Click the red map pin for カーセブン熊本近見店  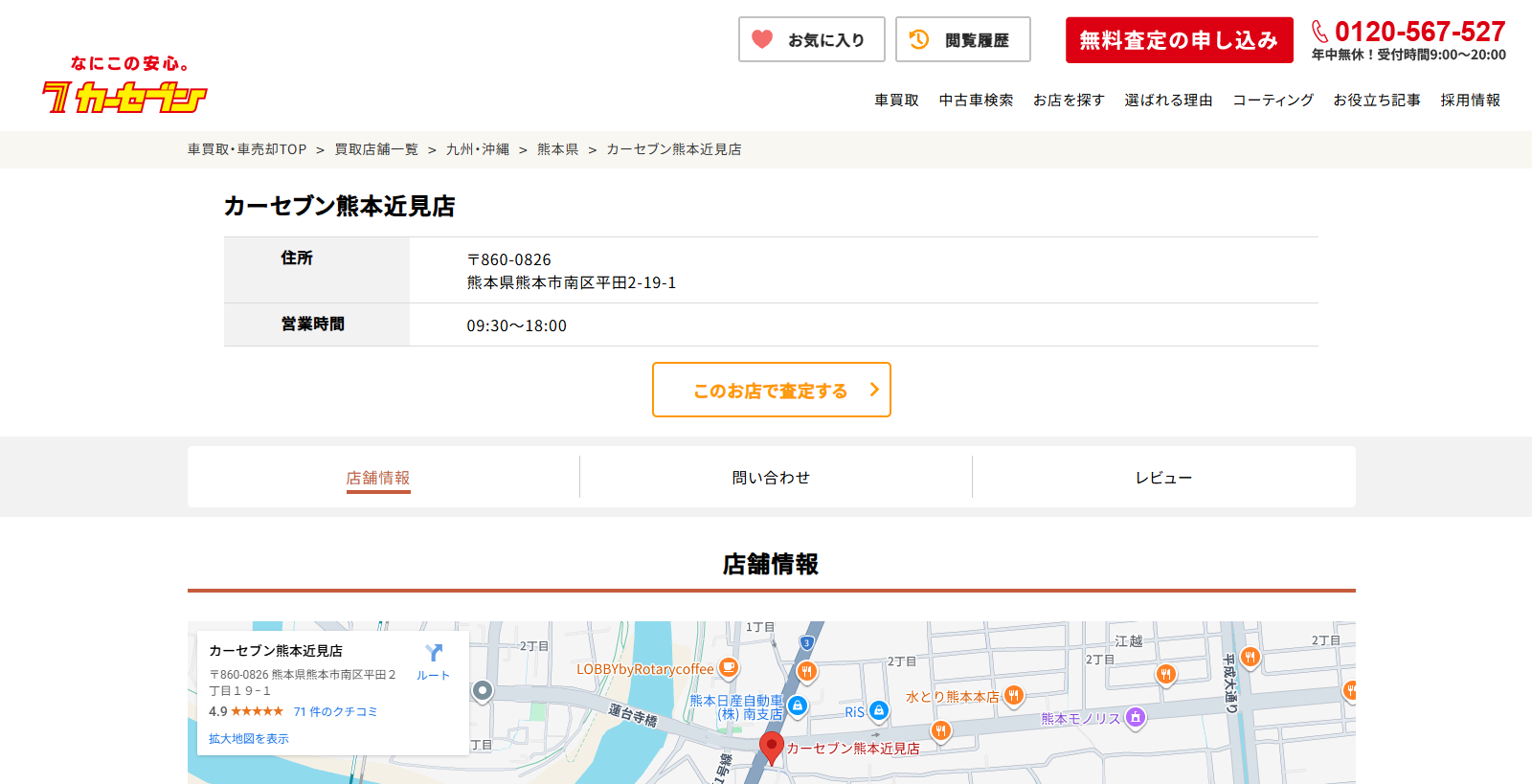coord(772,748)
